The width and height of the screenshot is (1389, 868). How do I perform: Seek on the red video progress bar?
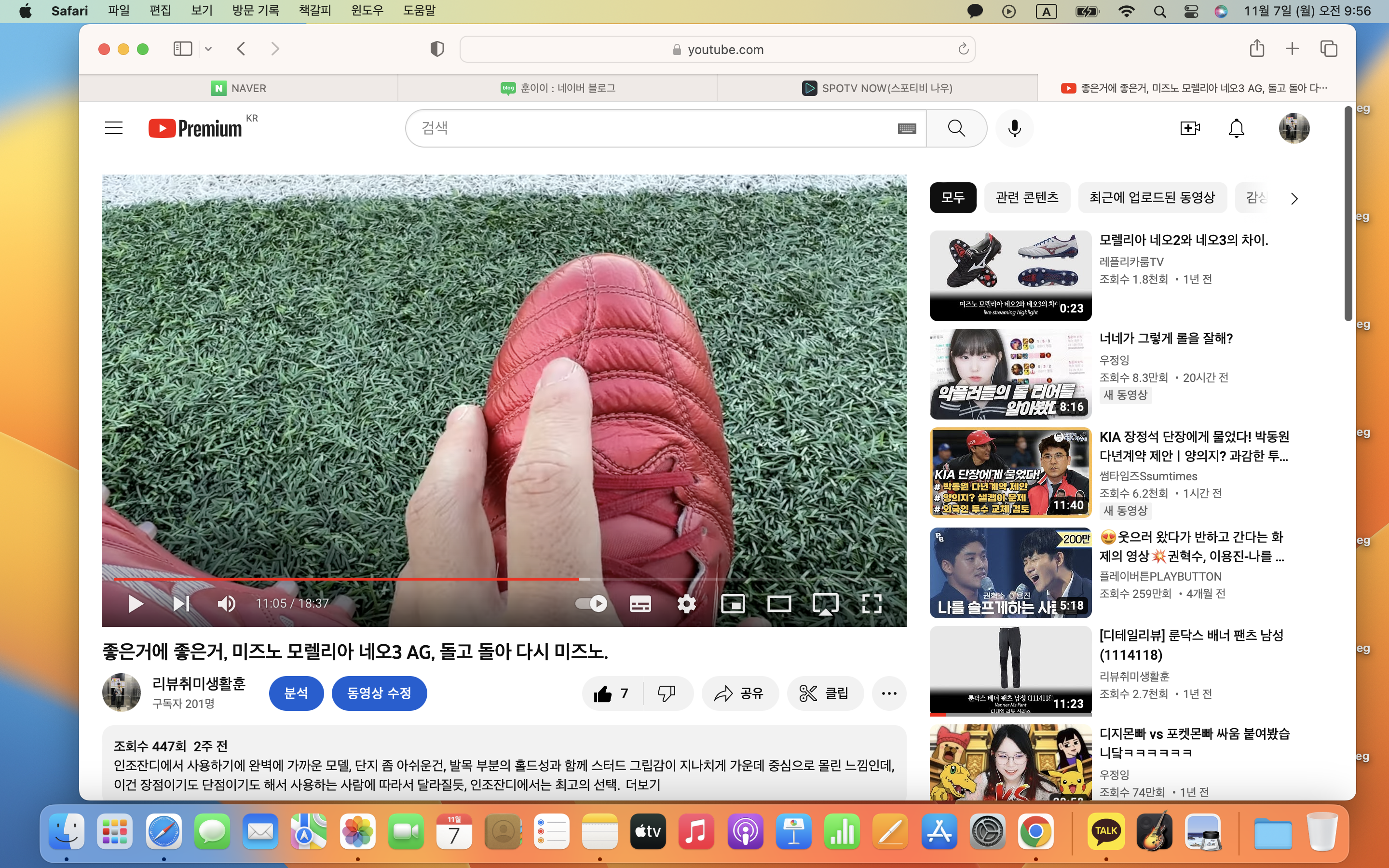click(x=504, y=579)
